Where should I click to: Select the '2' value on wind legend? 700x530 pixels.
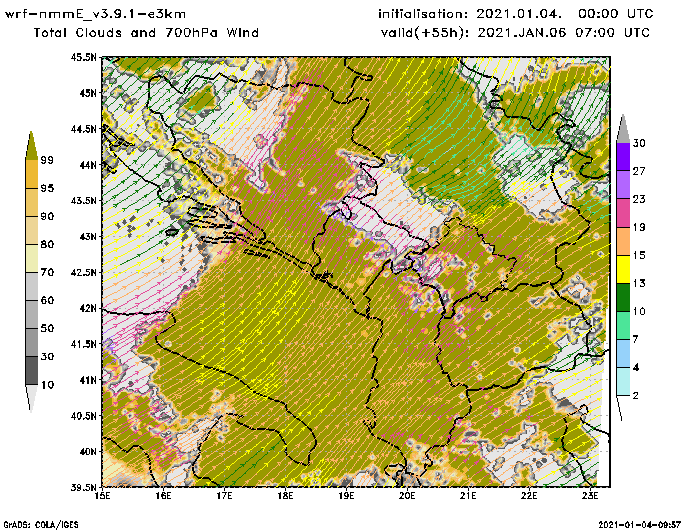tap(636, 395)
